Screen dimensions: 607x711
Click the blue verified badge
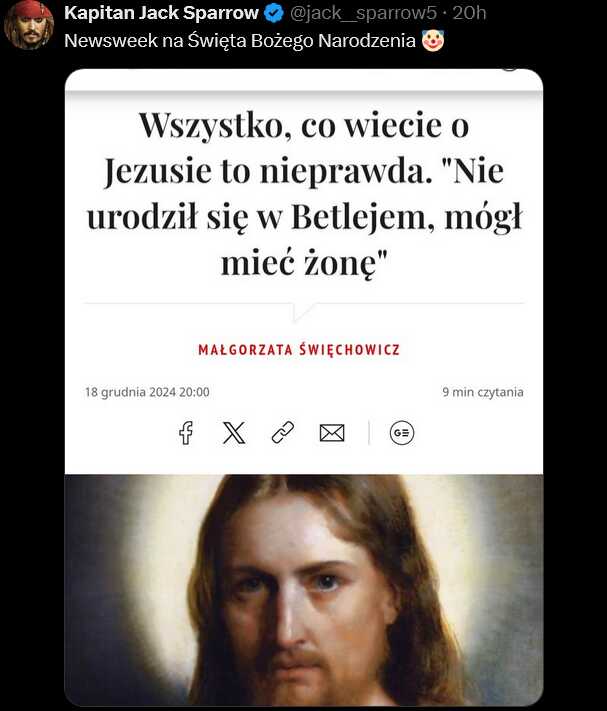(x=273, y=13)
